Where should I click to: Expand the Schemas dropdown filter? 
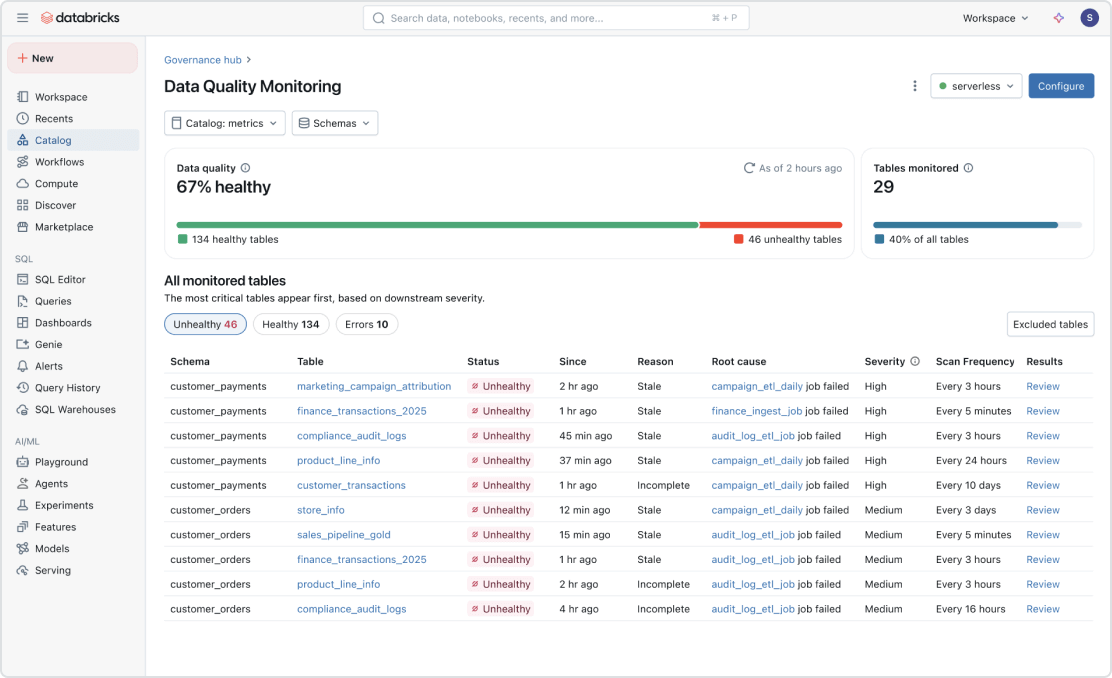pyautogui.click(x=334, y=123)
